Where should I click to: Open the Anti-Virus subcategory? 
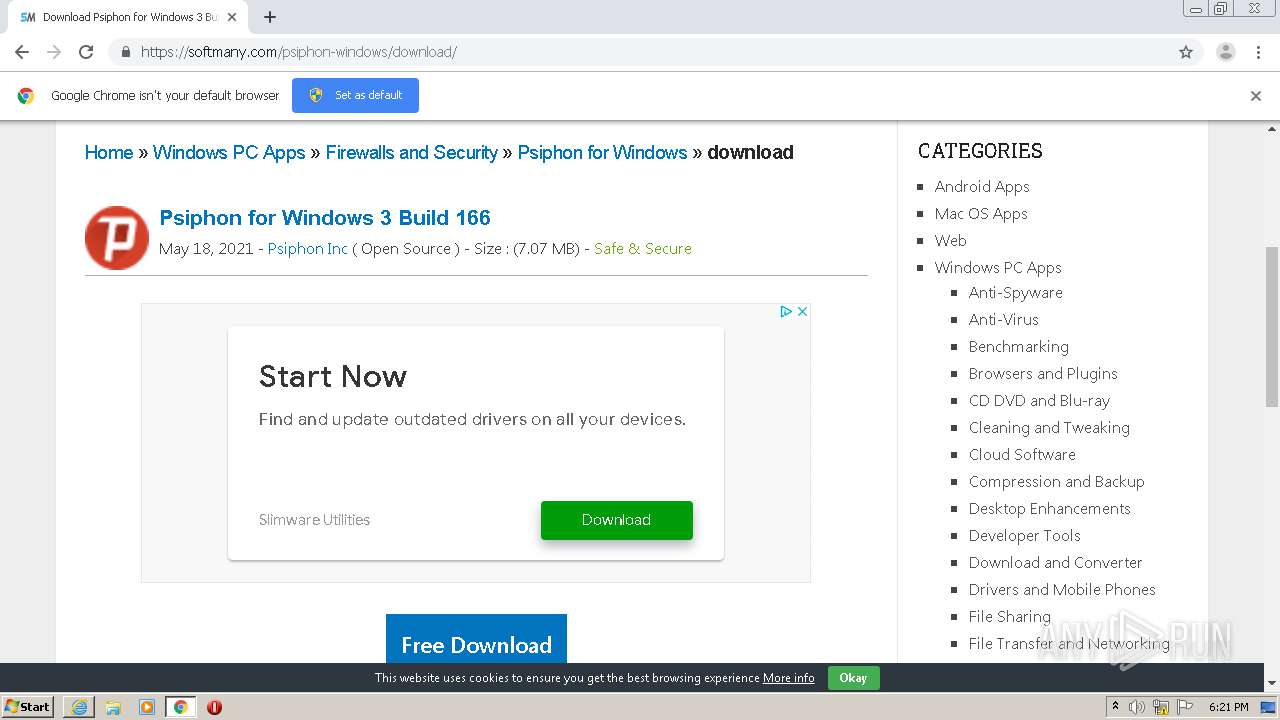[x=1004, y=319]
